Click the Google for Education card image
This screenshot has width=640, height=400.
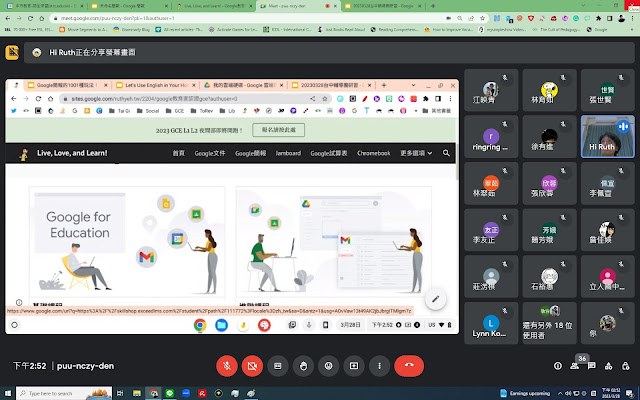pyautogui.click(x=127, y=241)
